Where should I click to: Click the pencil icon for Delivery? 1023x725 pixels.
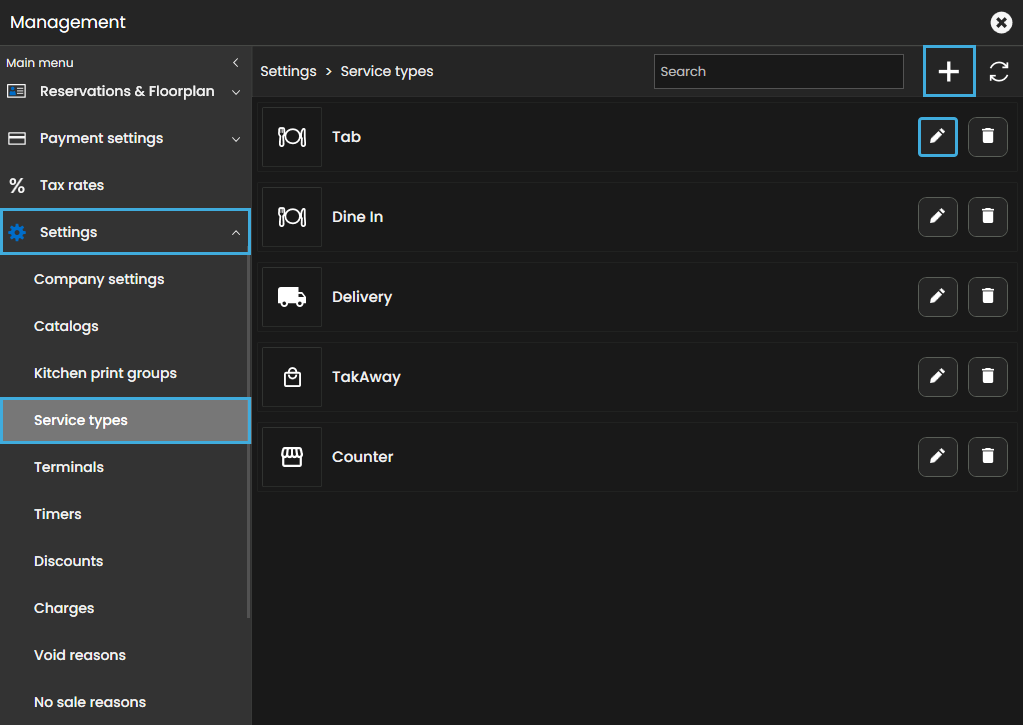tap(937, 297)
